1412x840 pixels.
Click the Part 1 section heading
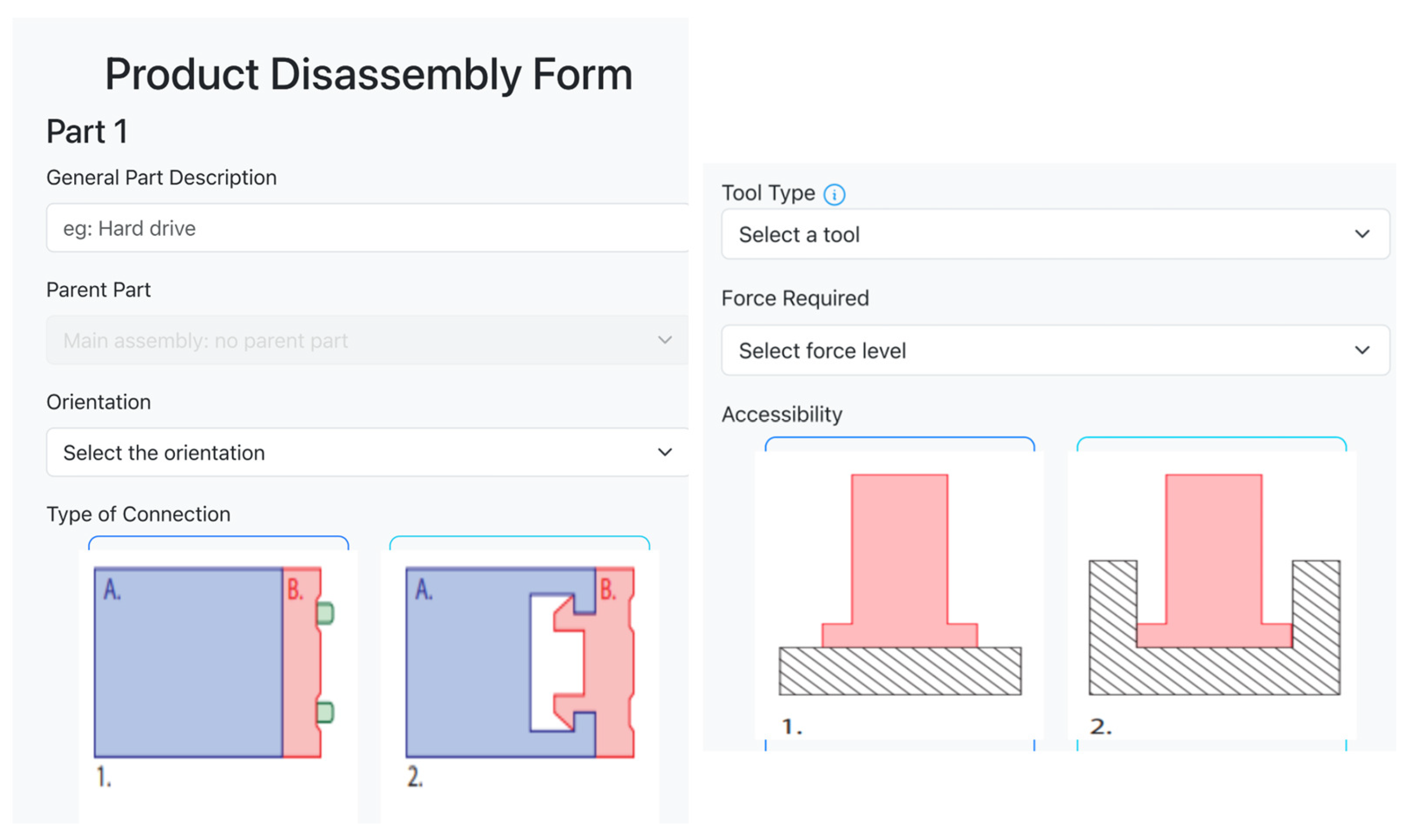pos(87,132)
